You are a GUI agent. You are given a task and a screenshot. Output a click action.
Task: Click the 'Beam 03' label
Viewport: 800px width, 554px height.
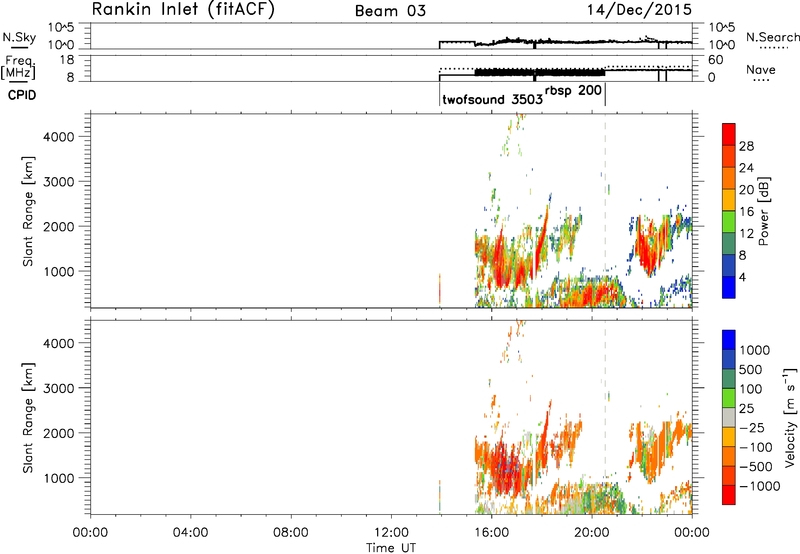390,11
